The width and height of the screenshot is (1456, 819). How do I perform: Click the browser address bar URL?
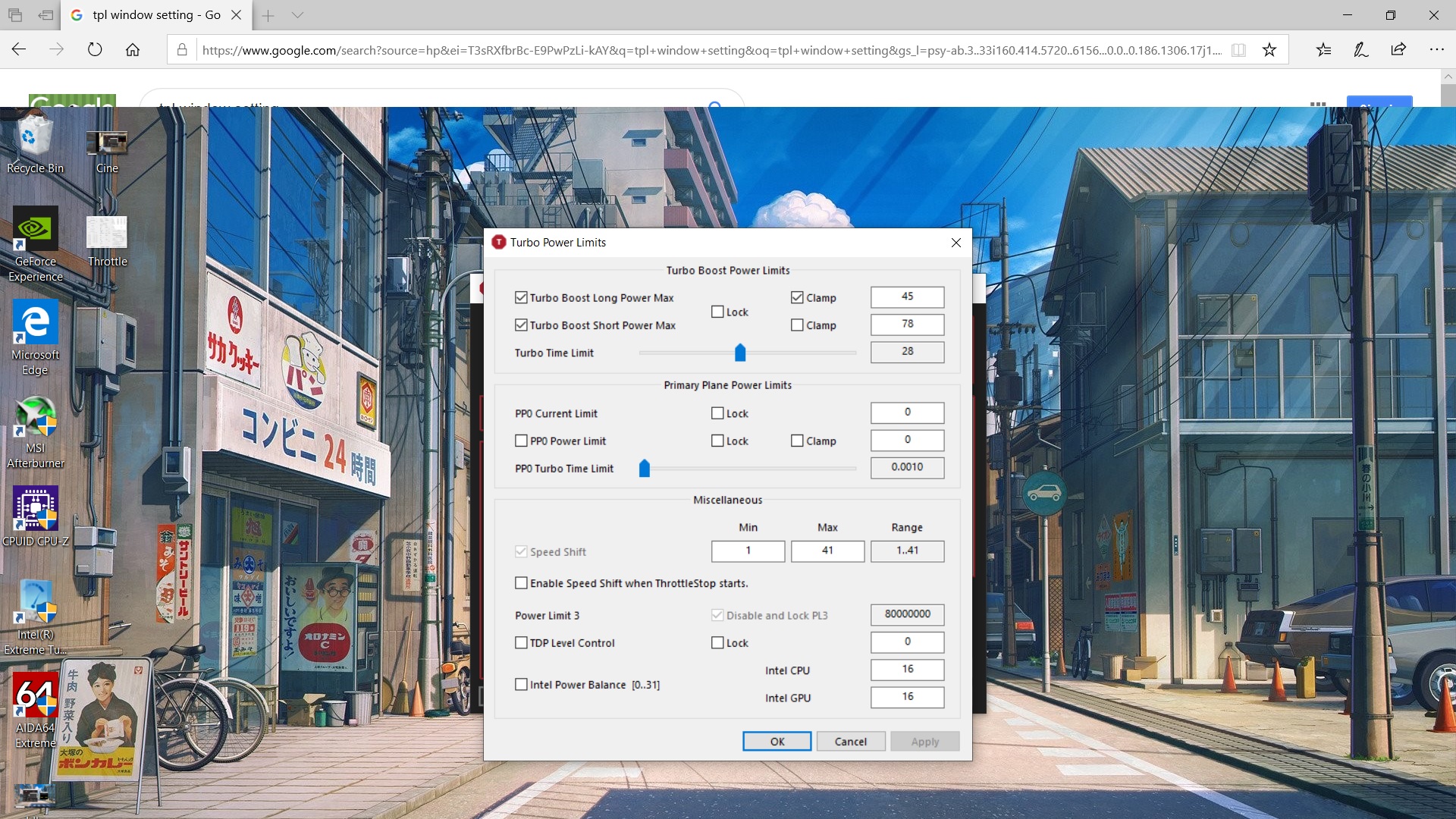pos(711,50)
